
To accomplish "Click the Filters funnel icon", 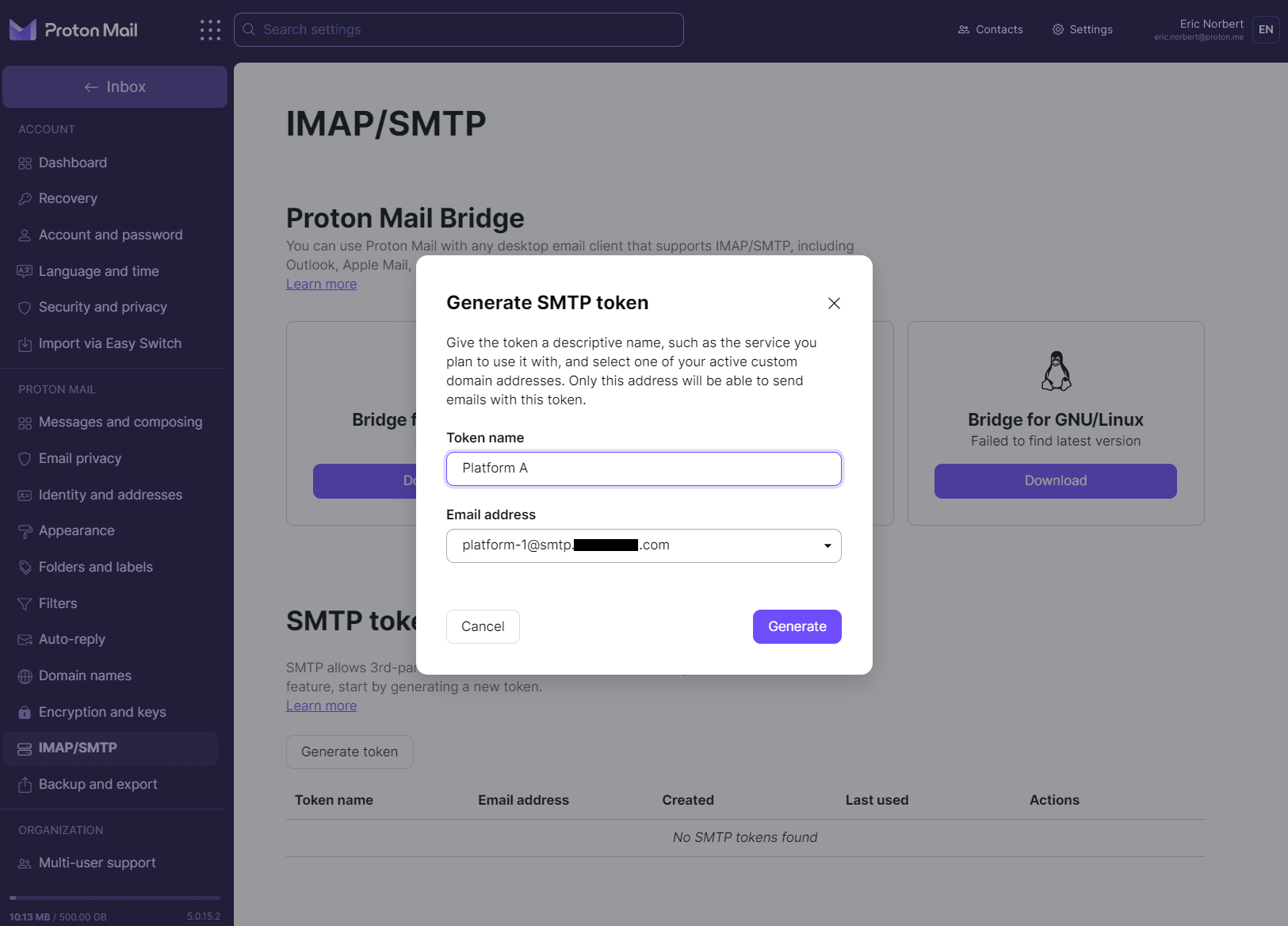I will point(25,603).
